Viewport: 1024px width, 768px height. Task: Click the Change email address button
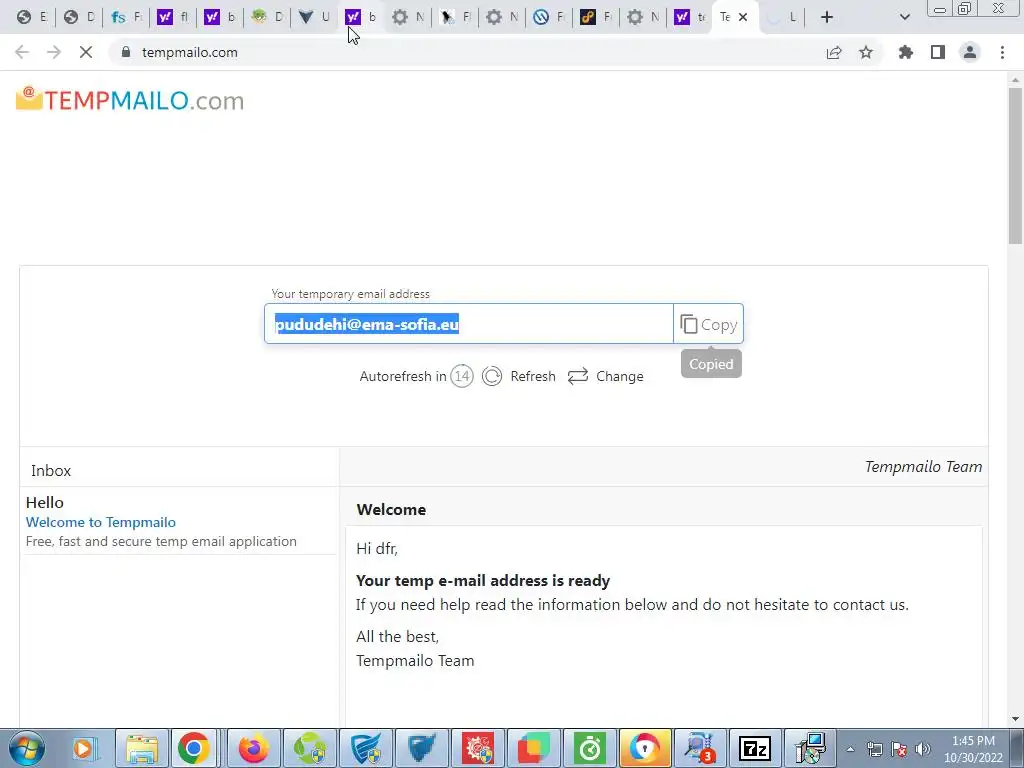click(x=605, y=376)
